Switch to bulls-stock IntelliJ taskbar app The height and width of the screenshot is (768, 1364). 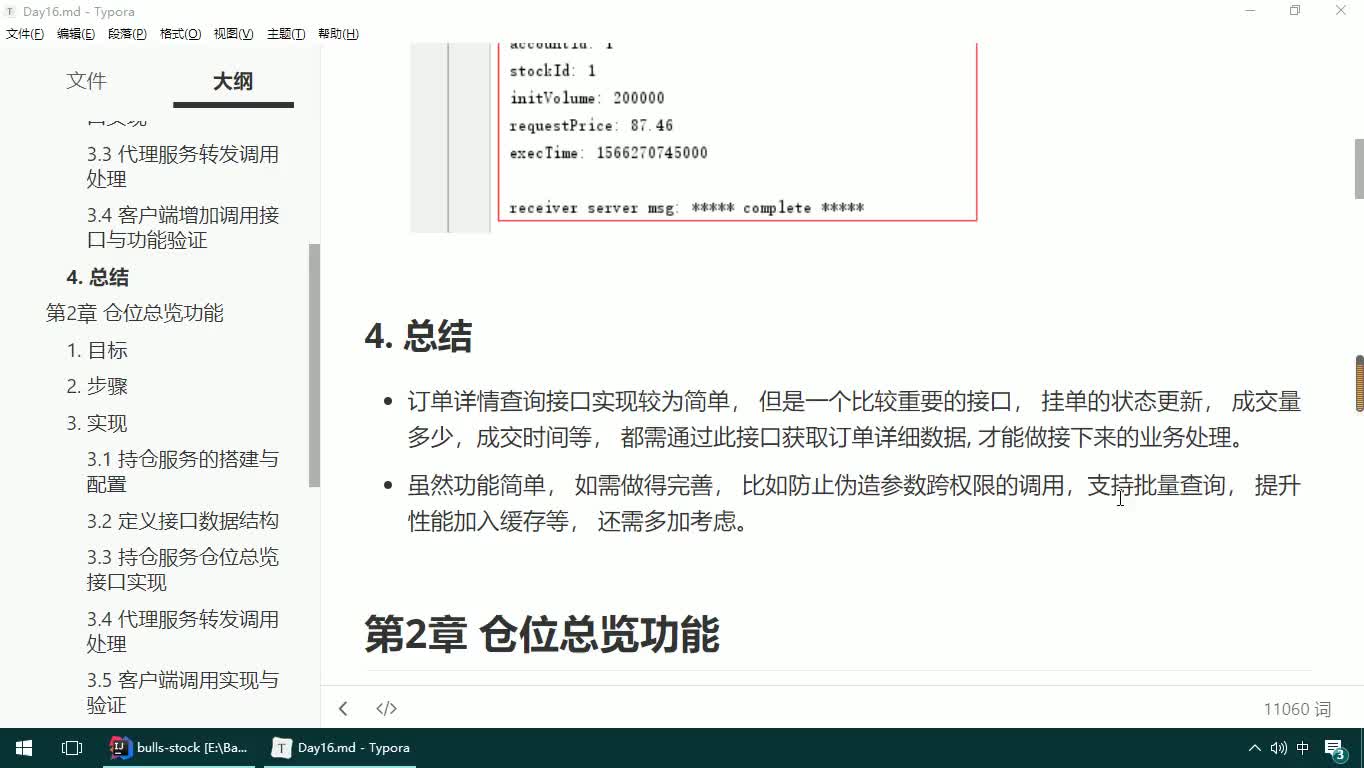click(x=180, y=747)
